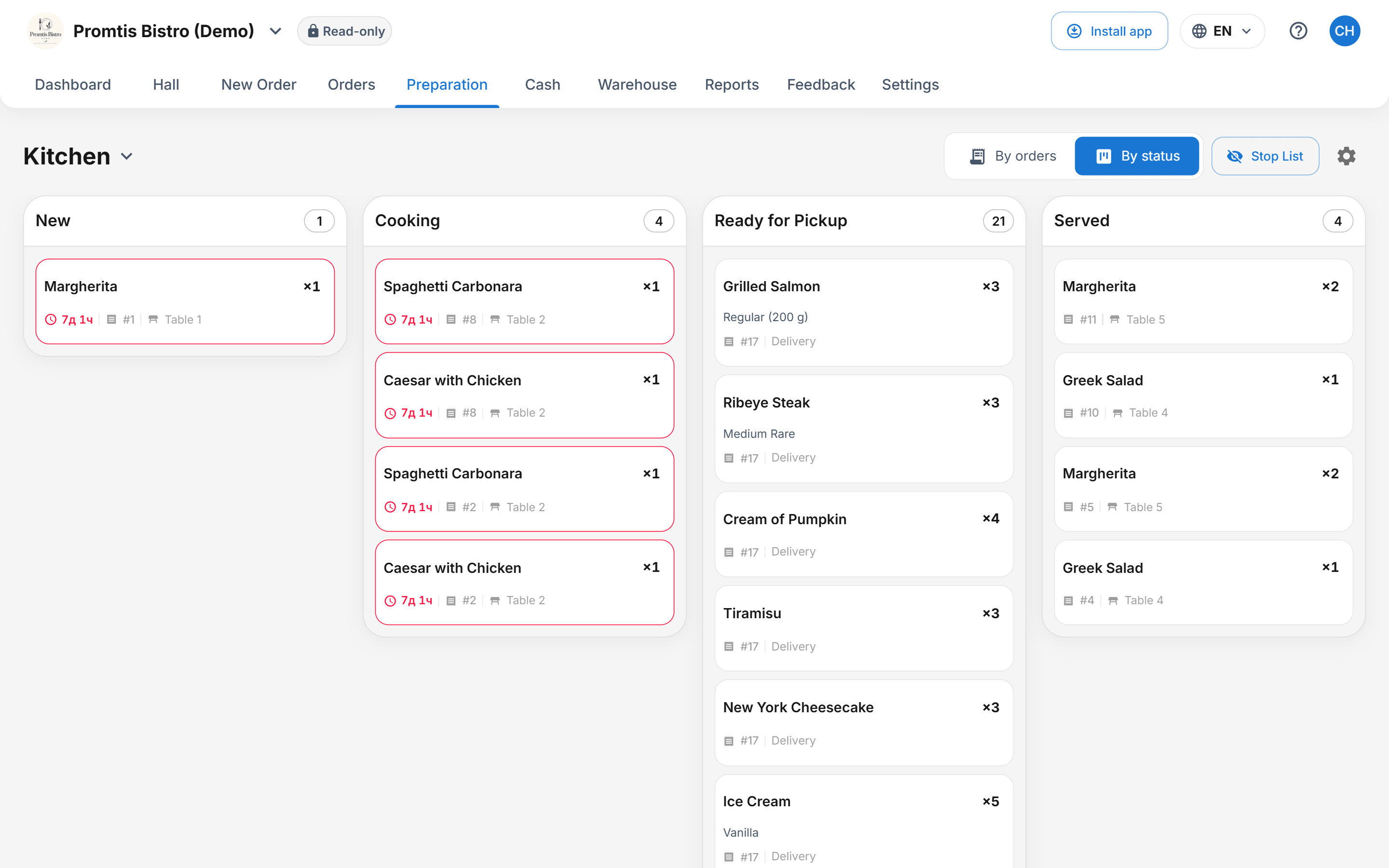This screenshot has height=868, width=1389.
Task: Click the lock icon in Read-only badge
Action: click(x=313, y=31)
